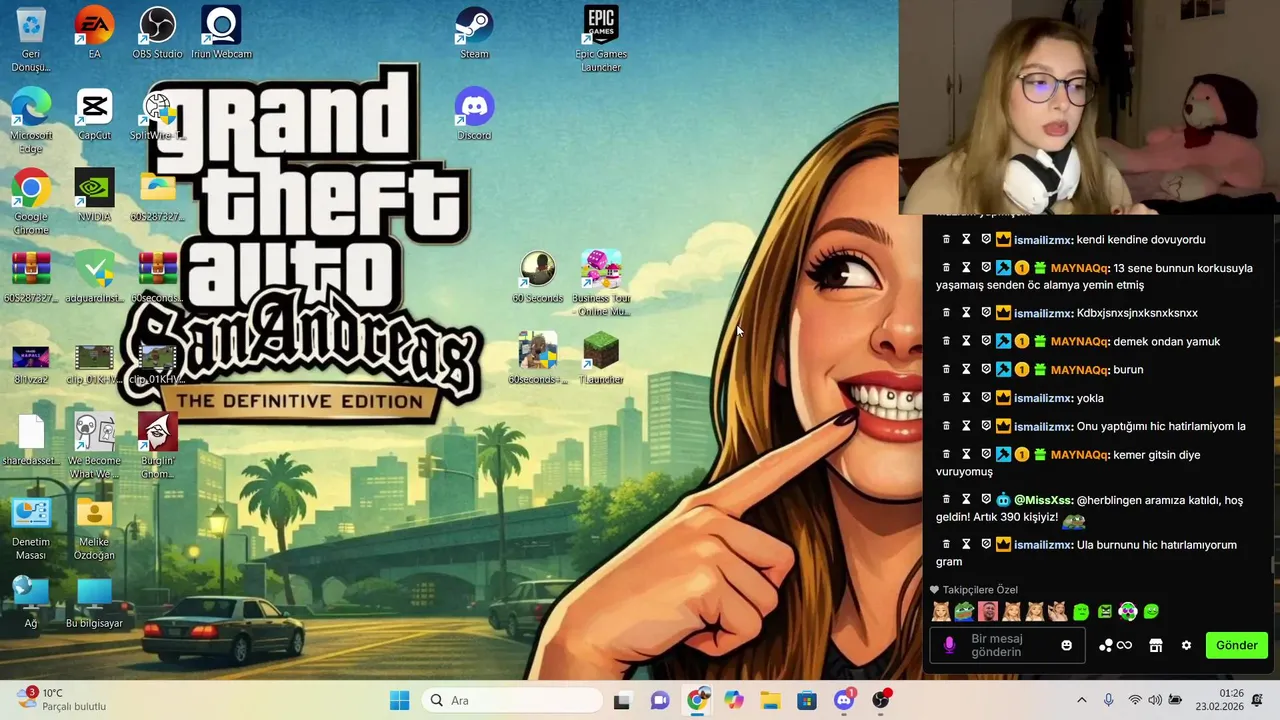Viewport: 1280px width, 720px height.
Task: Open the Epic Games Launcher desktop icon
Action: tap(601, 39)
